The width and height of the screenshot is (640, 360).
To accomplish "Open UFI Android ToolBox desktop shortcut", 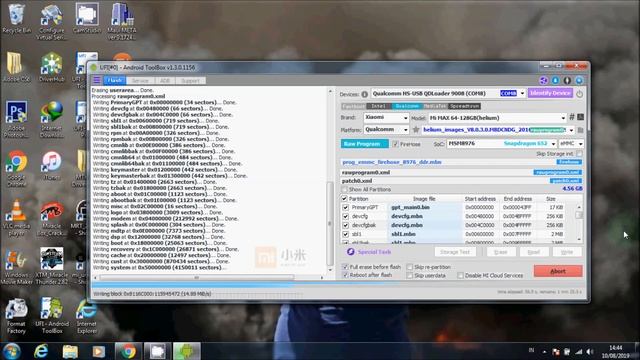I will tap(51, 316).
